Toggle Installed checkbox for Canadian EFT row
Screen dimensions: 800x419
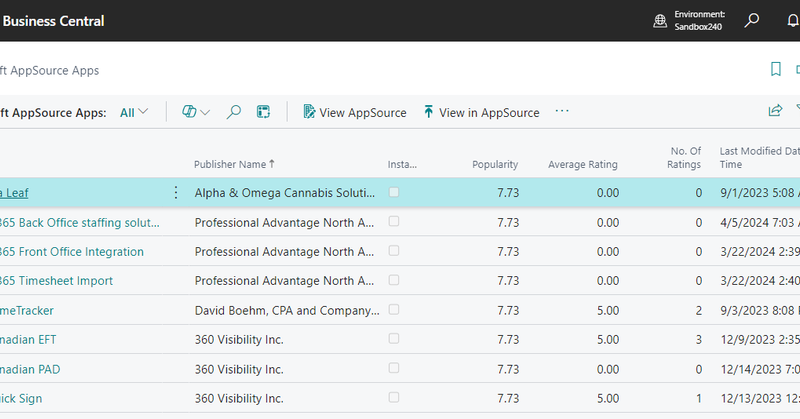[394, 339]
